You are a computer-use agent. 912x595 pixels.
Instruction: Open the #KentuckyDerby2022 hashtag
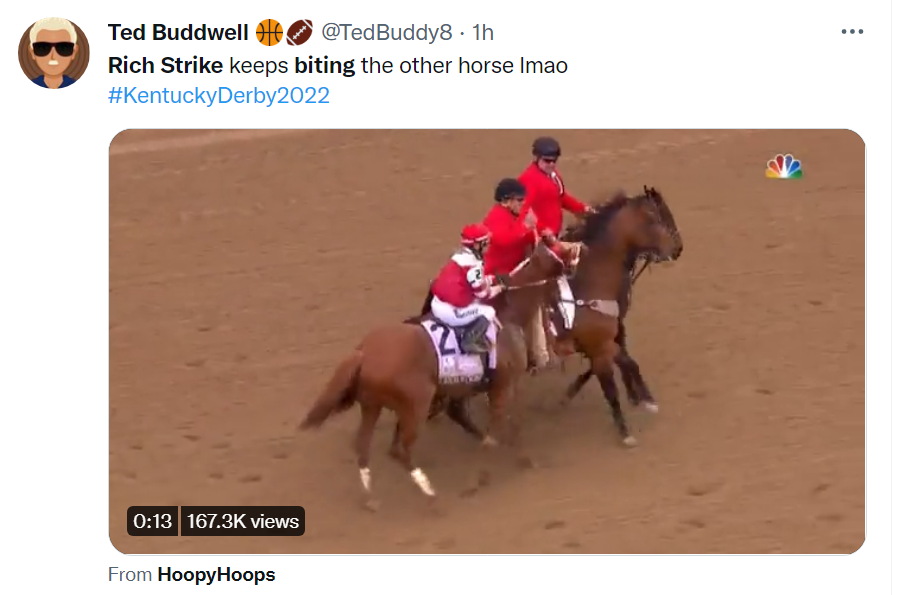[219, 95]
